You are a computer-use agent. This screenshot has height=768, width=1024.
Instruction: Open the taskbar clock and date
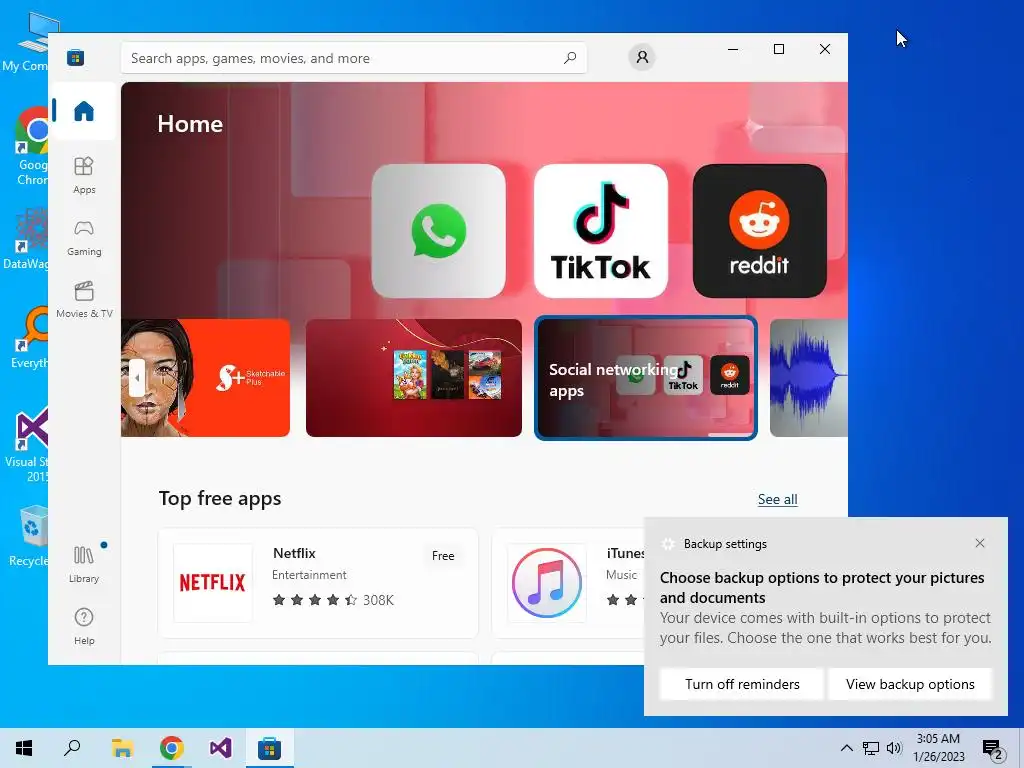(938, 748)
